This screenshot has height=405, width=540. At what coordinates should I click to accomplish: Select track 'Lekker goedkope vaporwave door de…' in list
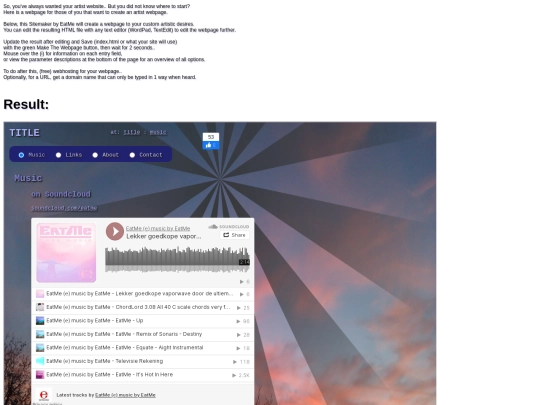coord(143,294)
